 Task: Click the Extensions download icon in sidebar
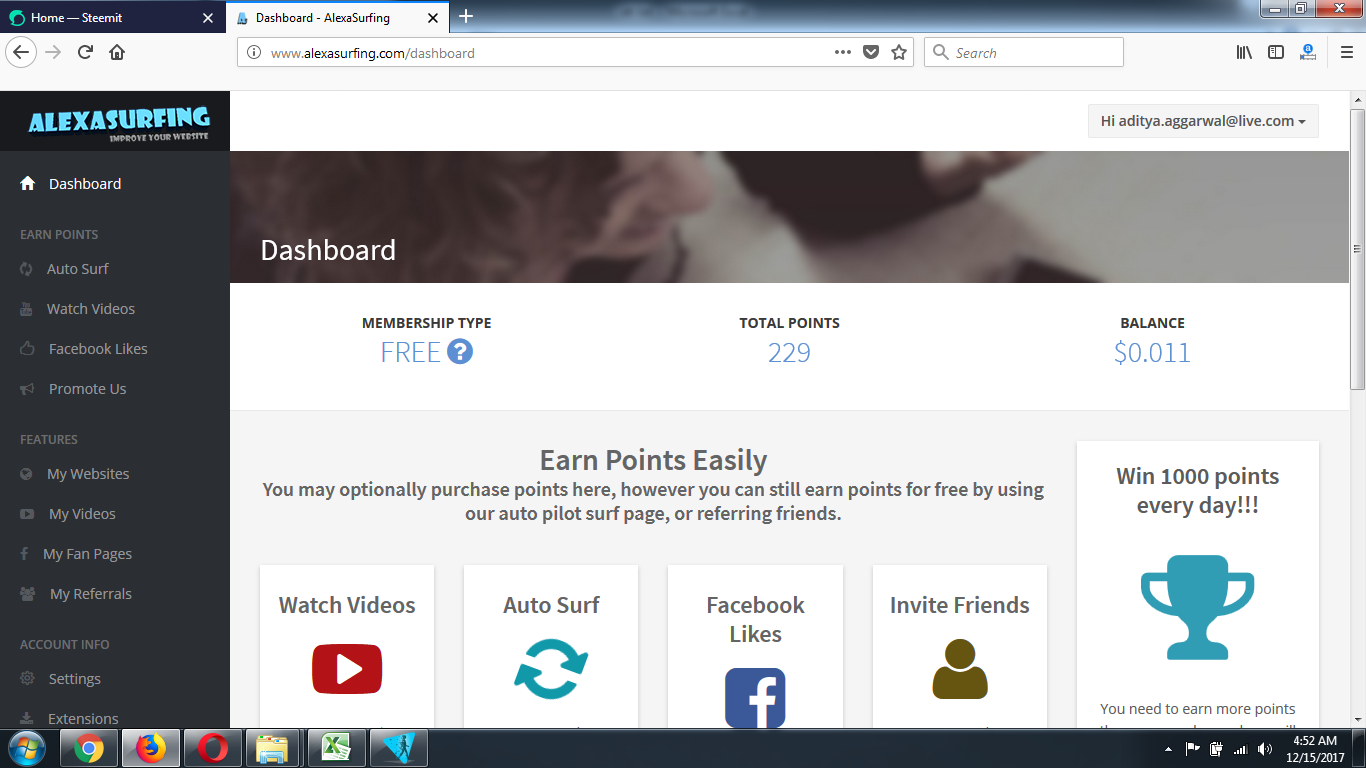(28, 719)
